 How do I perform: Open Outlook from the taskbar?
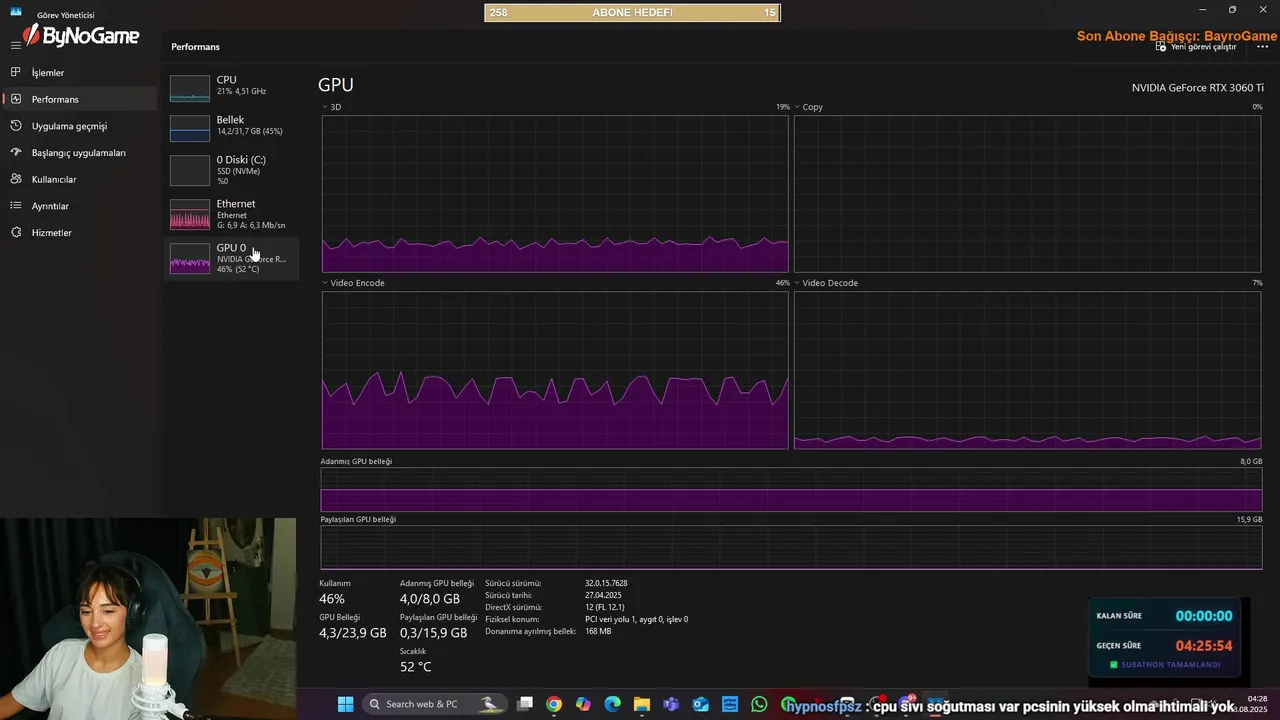[x=700, y=704]
